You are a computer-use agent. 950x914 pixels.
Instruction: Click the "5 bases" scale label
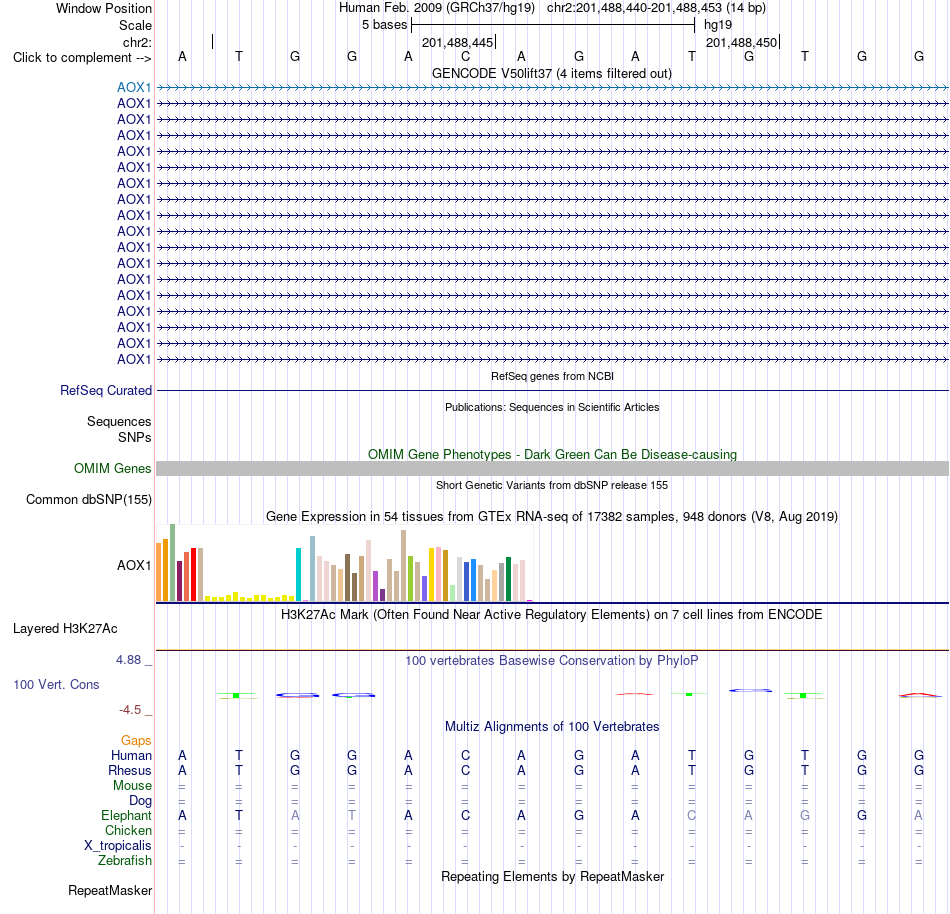pyautogui.click(x=385, y=25)
